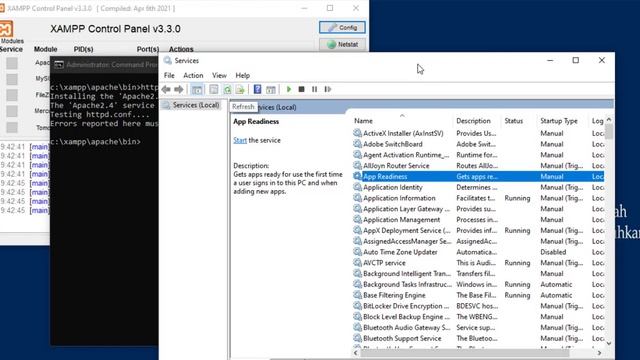Click the XAMPP orange logo icon
Viewport: 640px width, 360px height.
click(x=7, y=29)
